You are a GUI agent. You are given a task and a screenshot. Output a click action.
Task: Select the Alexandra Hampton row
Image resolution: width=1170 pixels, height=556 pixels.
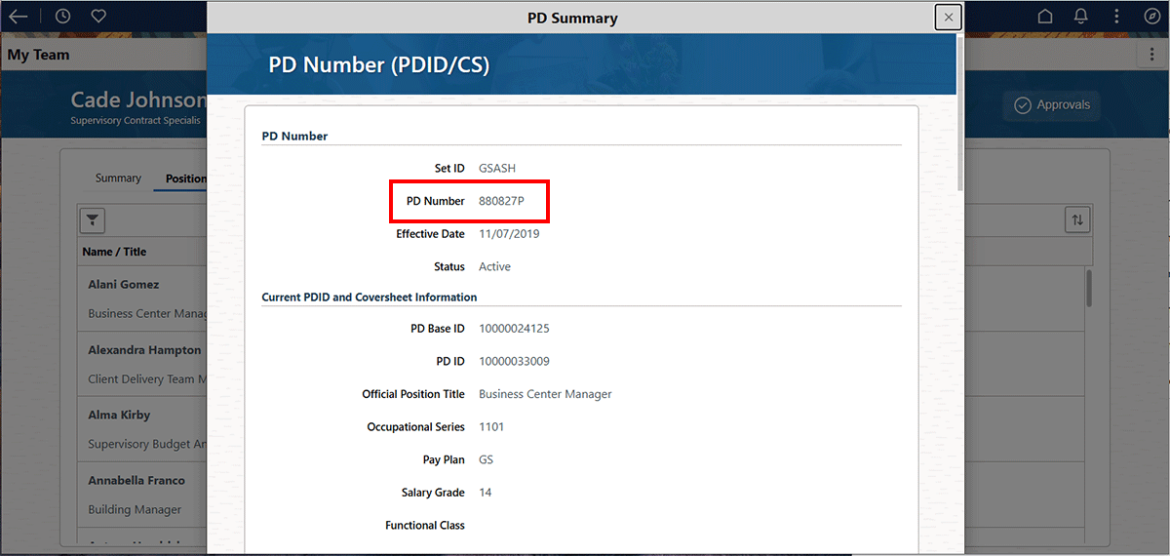click(x=142, y=364)
